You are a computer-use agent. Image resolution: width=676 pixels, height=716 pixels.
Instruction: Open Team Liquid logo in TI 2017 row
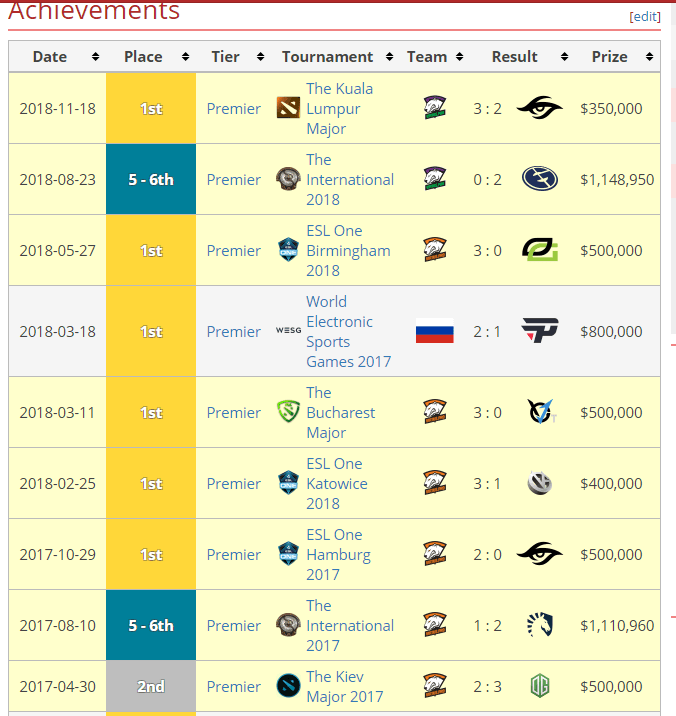coord(540,625)
